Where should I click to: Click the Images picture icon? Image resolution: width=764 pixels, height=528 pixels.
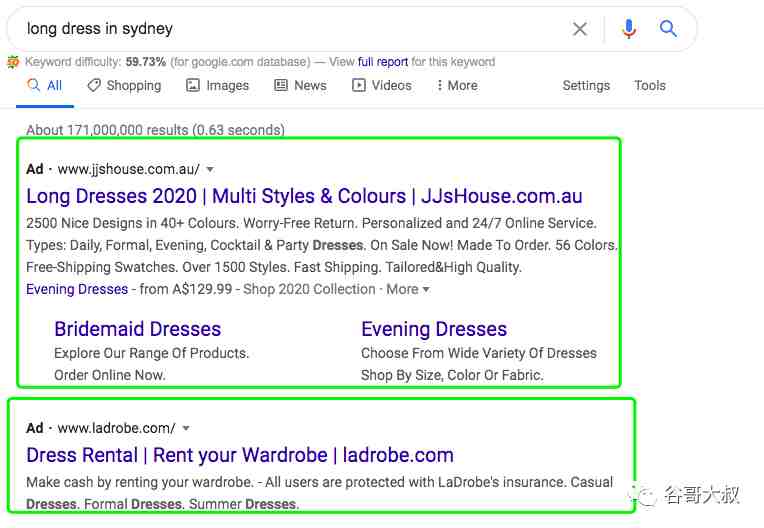pyautogui.click(x=193, y=85)
